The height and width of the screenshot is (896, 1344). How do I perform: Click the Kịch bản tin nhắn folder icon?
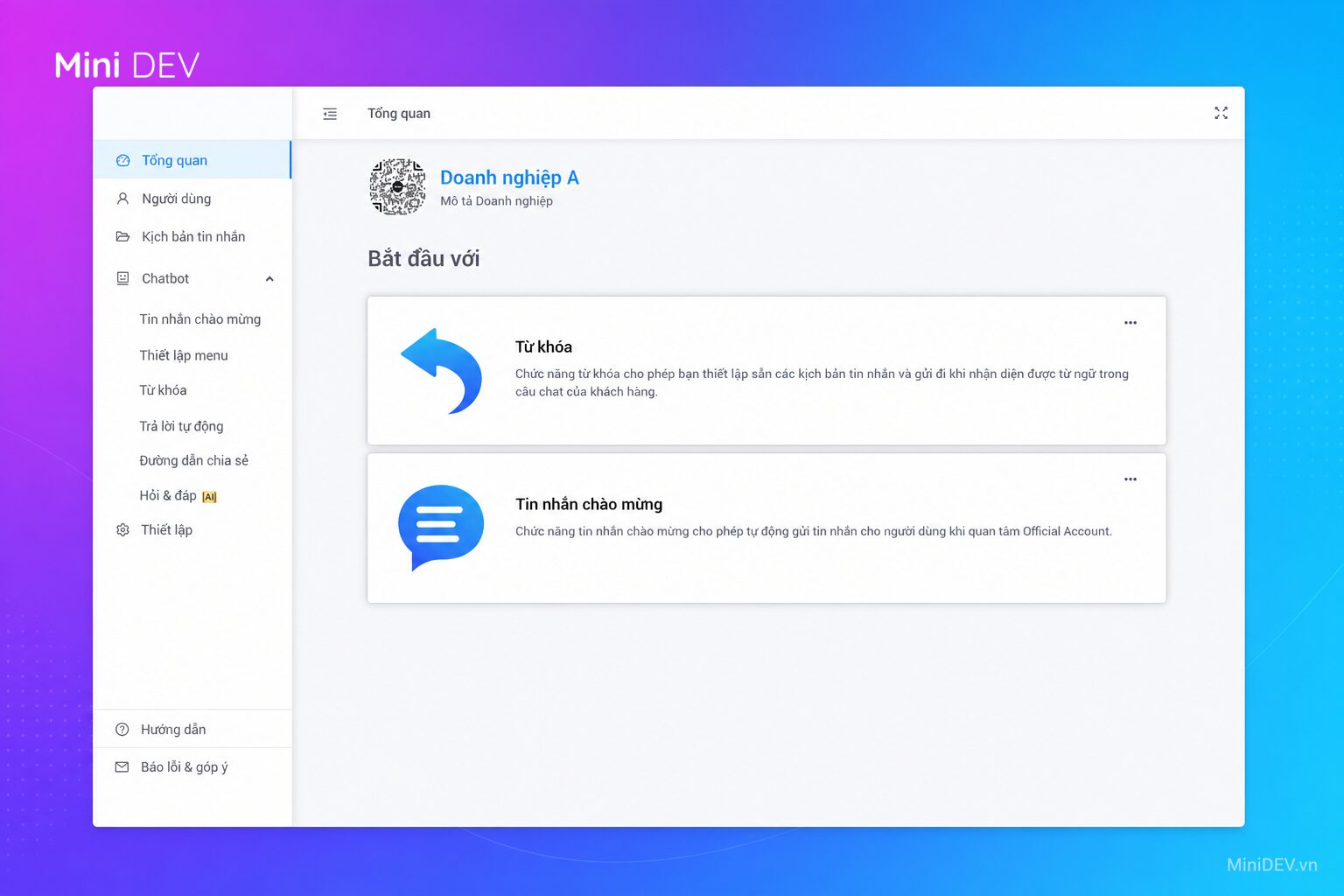122,236
